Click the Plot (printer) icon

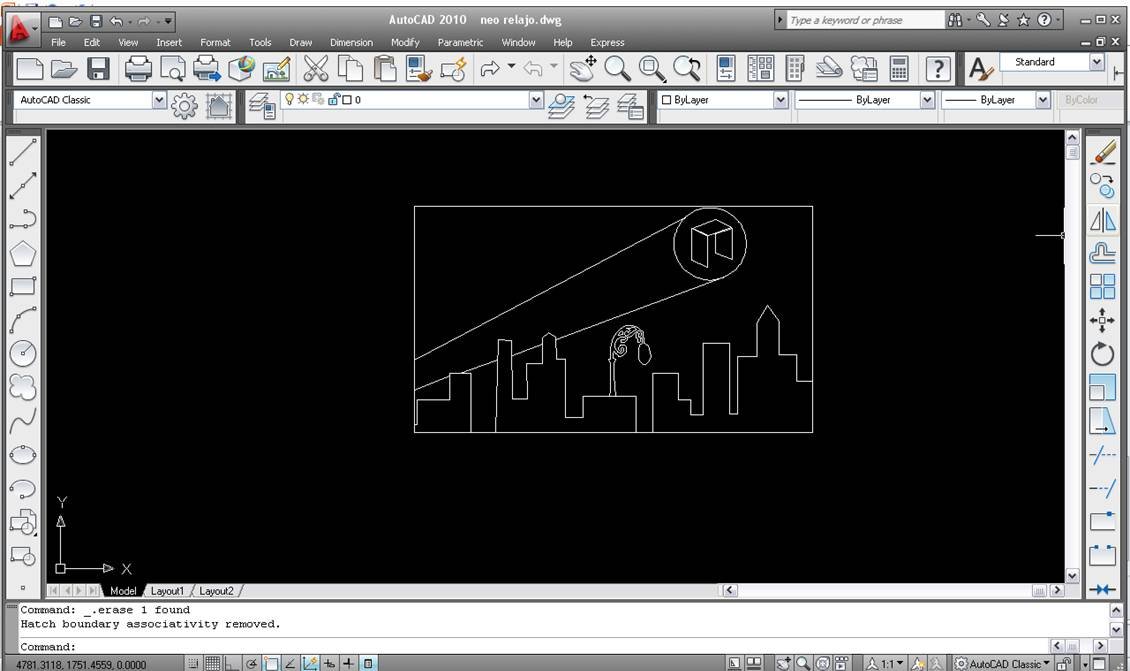point(138,68)
